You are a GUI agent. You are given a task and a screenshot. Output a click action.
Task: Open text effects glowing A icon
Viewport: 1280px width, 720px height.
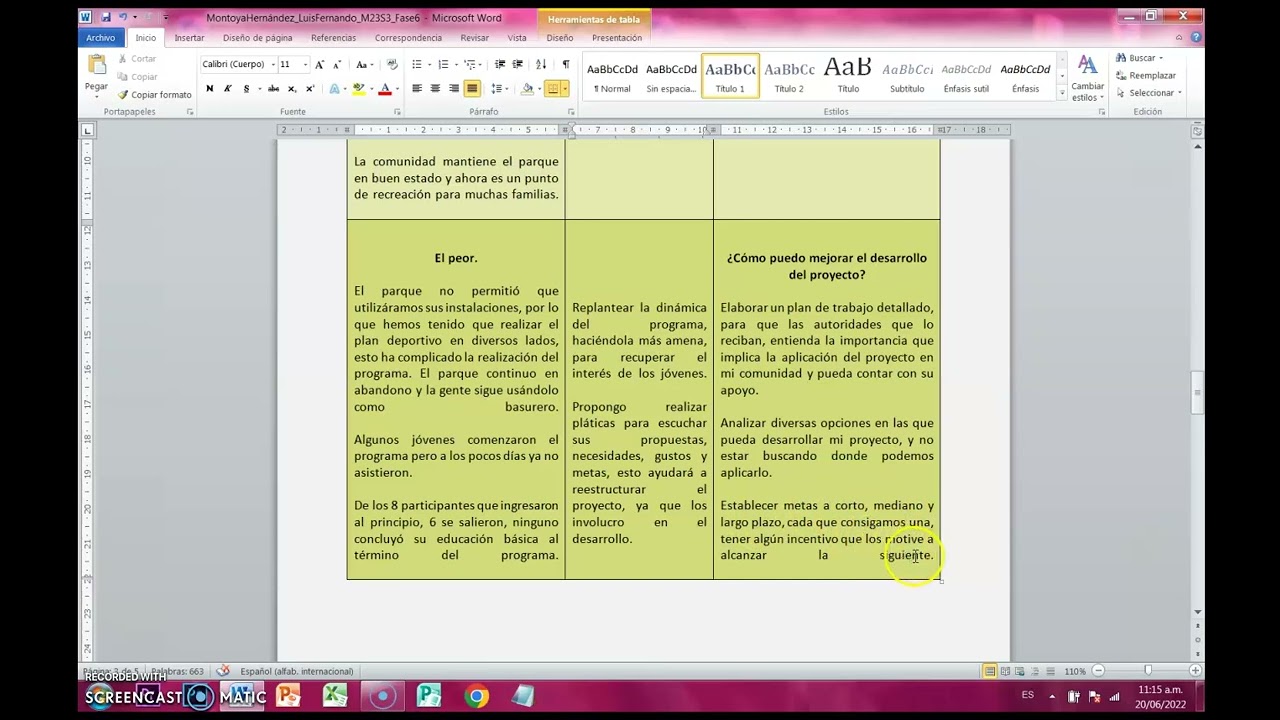click(335, 89)
